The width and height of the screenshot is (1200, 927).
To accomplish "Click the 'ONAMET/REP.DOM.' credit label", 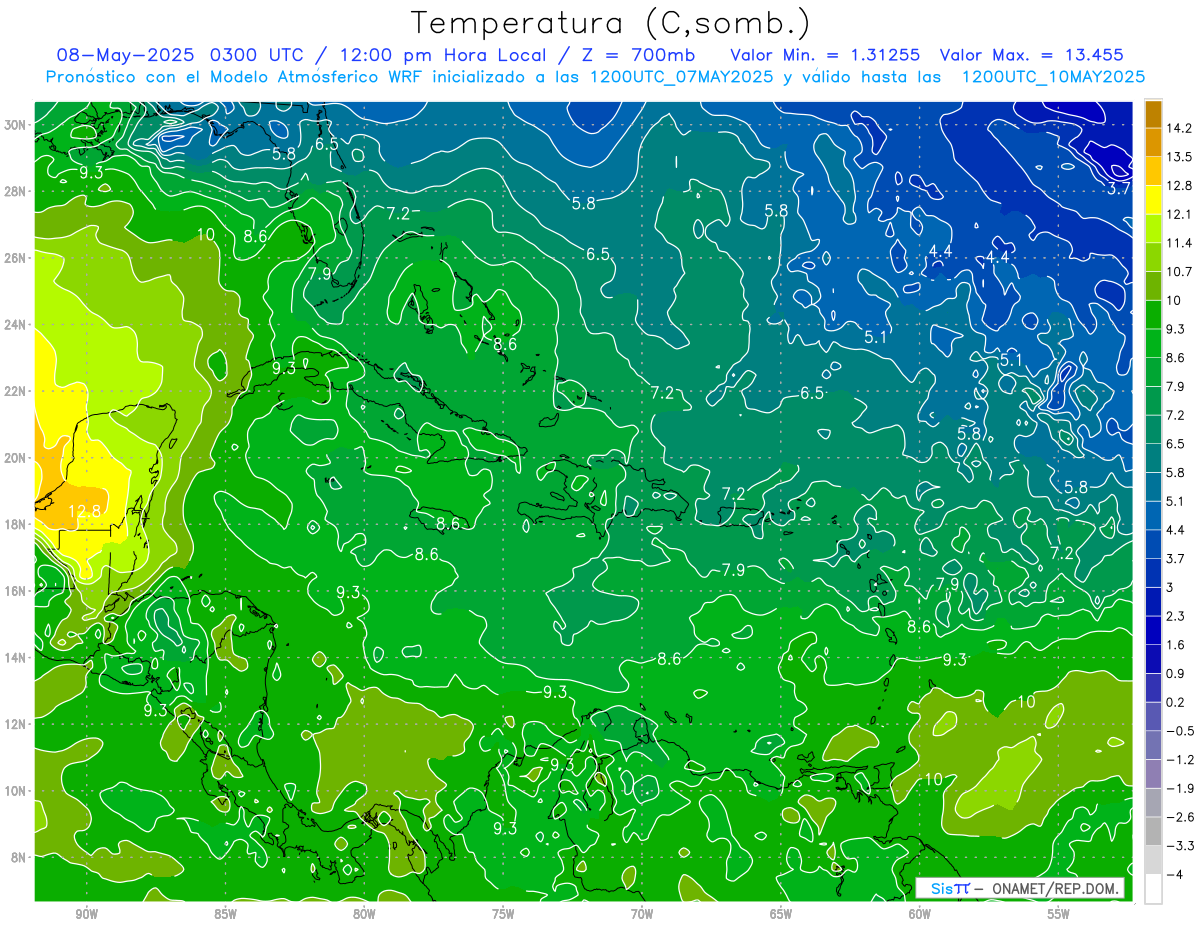I will click(1055, 888).
